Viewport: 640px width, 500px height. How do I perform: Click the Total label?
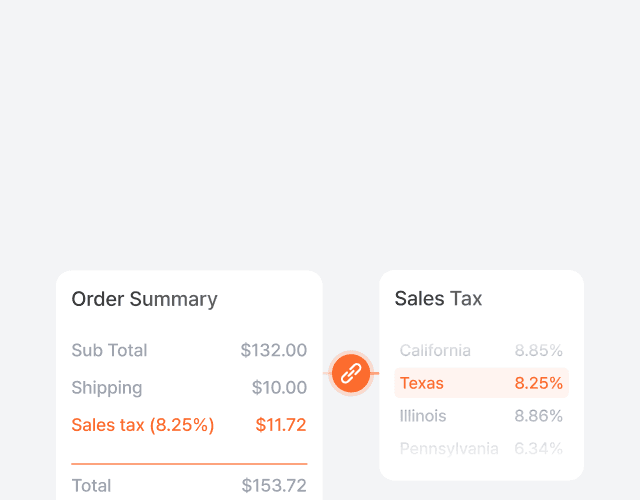pos(91,486)
